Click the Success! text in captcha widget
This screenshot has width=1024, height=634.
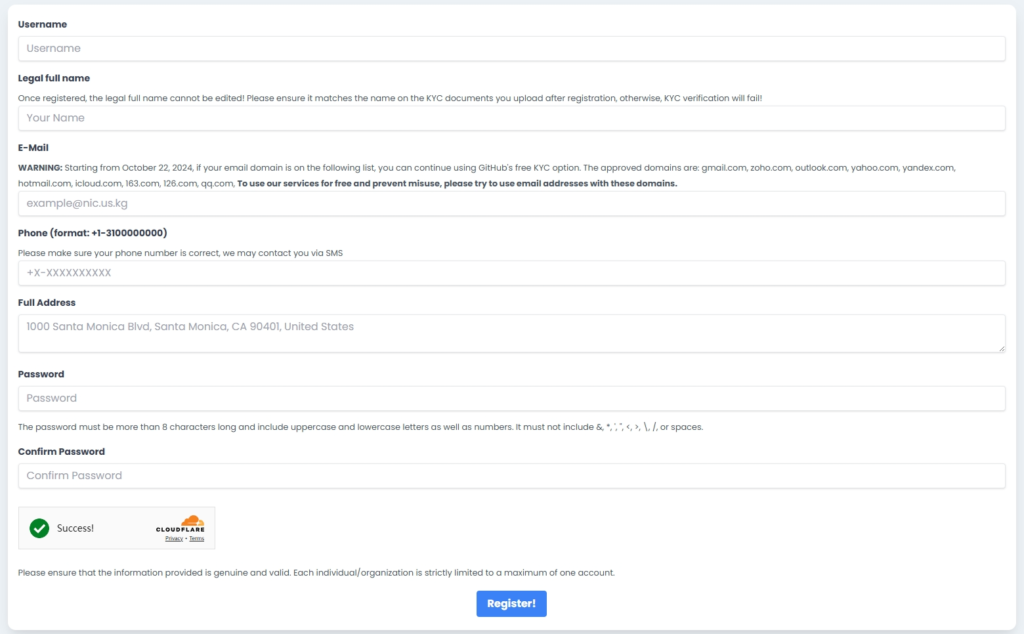pyautogui.click(x=76, y=528)
